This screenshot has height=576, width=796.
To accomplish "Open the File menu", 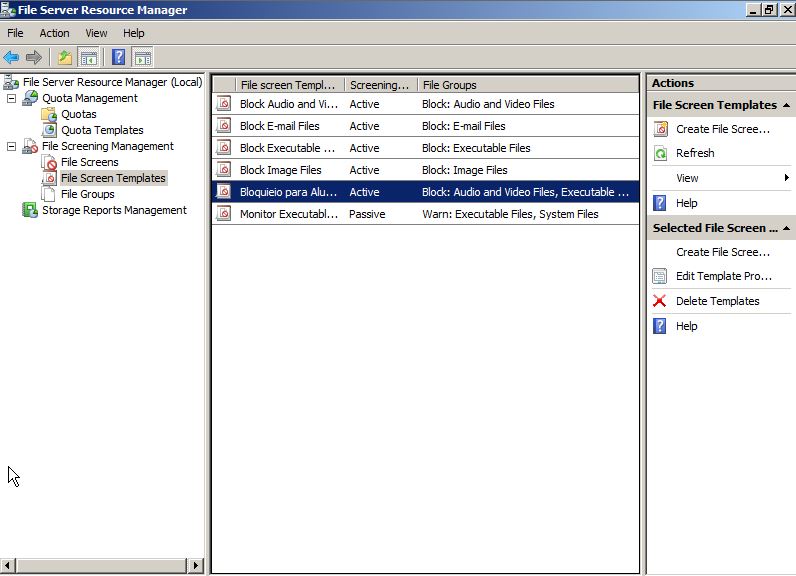I will coord(15,33).
